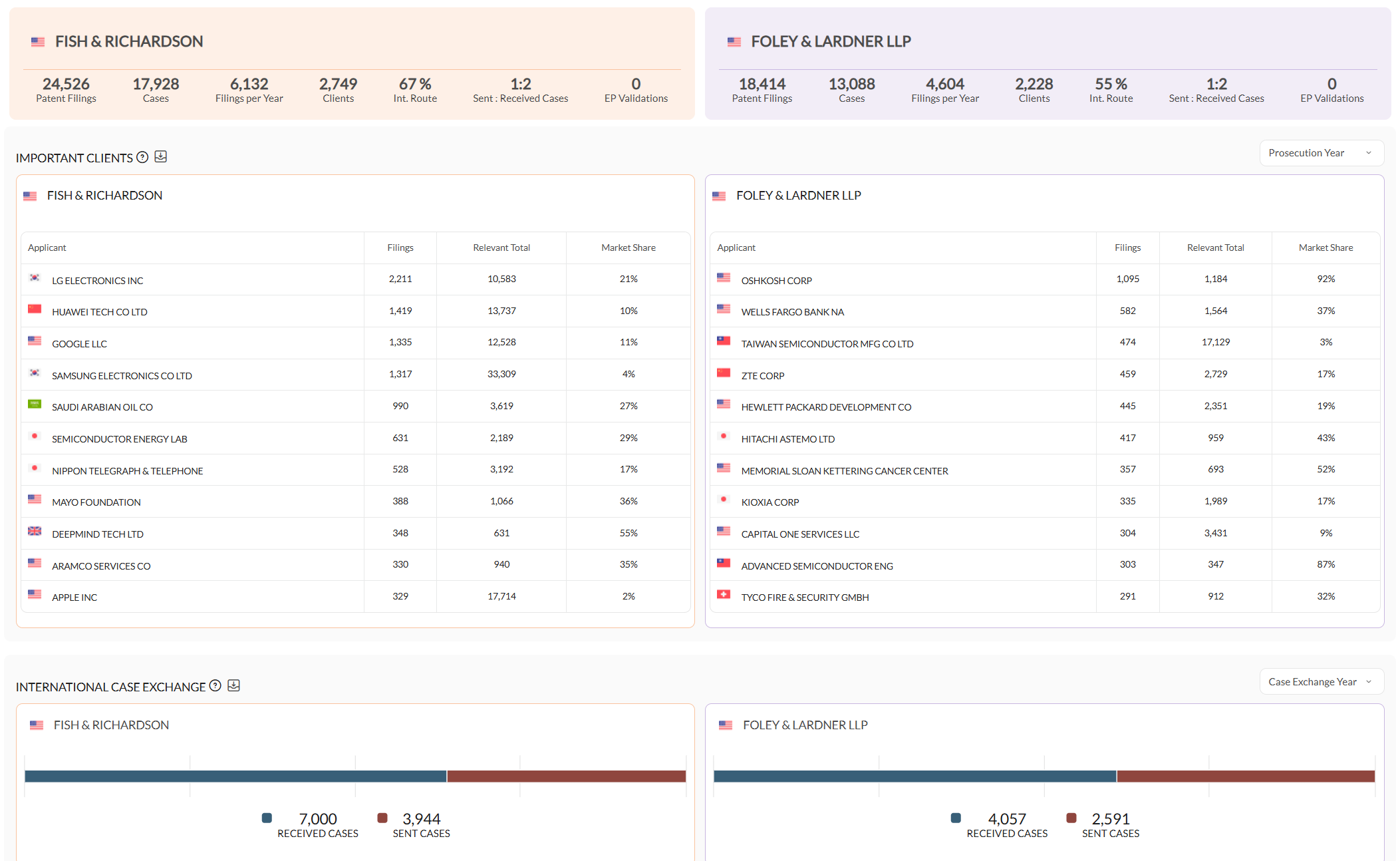Click Foley & Lardner sent cases red legend swatch
The width and height of the screenshot is (1400, 861).
pos(1071,818)
